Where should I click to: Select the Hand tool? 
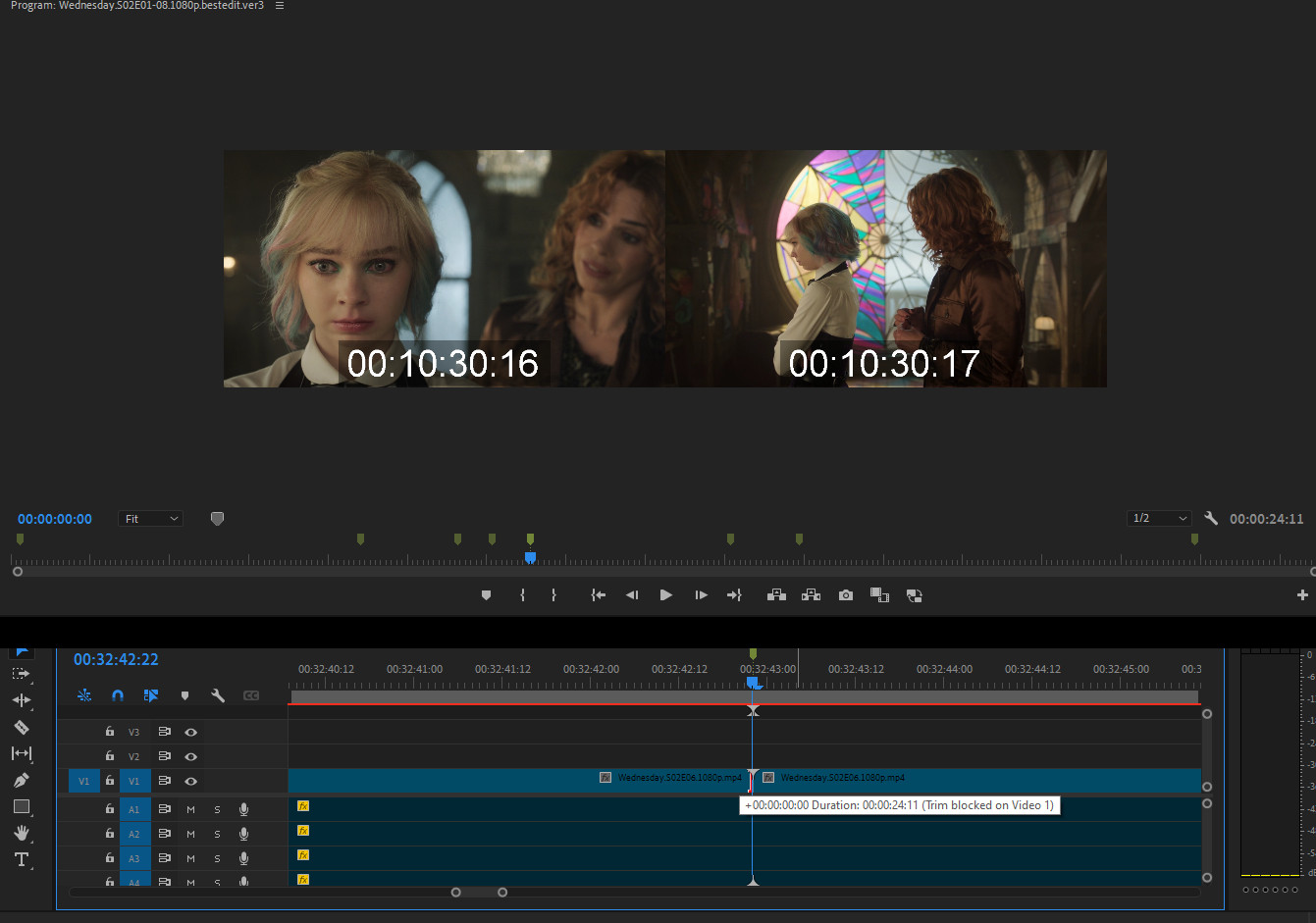[21, 833]
